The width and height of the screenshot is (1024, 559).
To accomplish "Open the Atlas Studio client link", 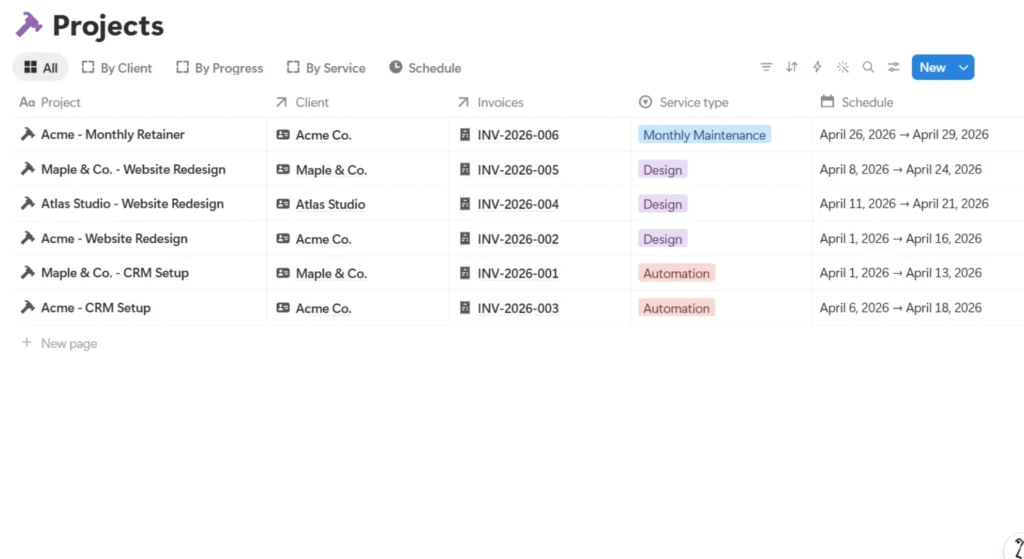I will click(x=330, y=204).
